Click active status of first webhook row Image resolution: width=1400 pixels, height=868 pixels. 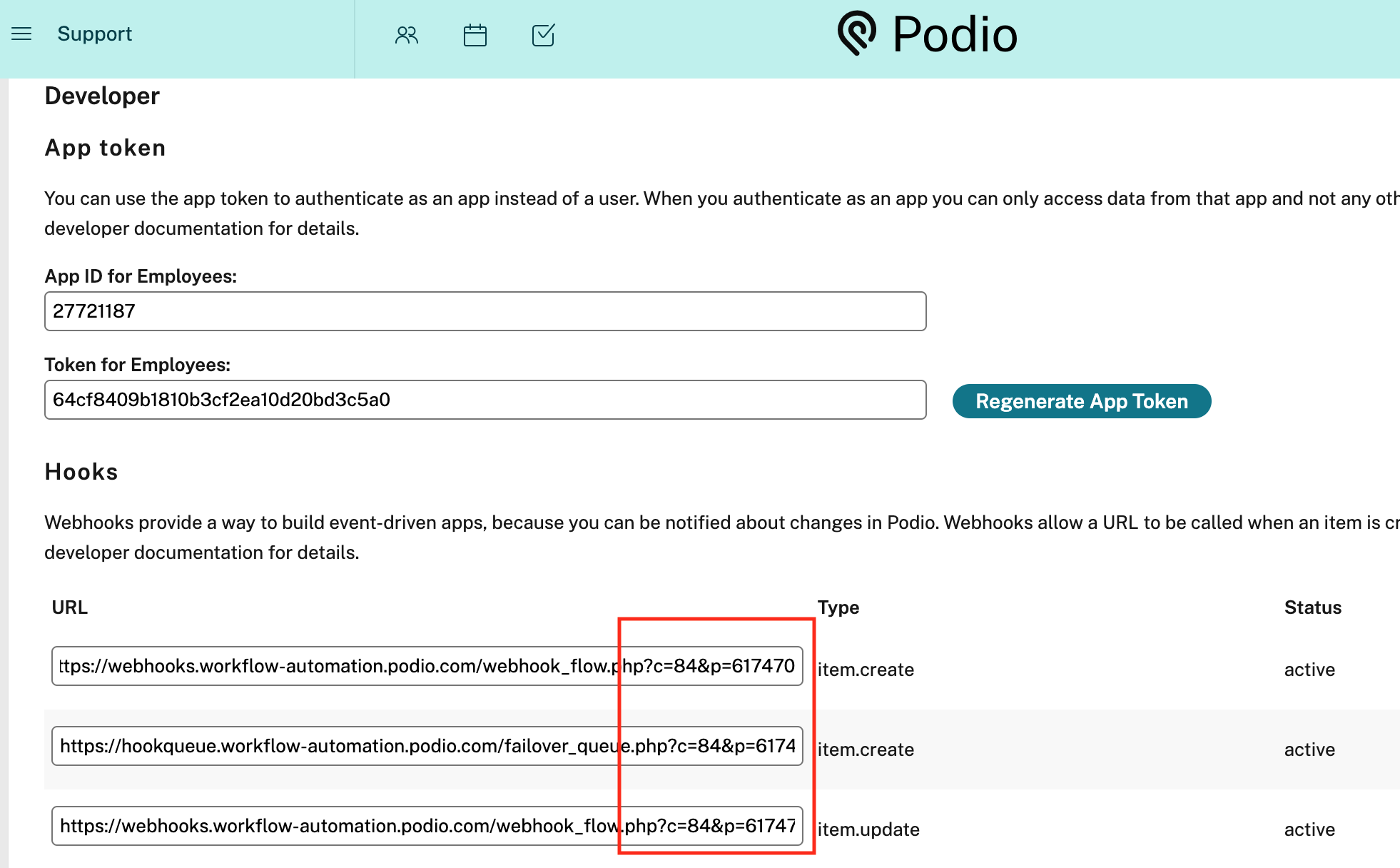coord(1309,670)
